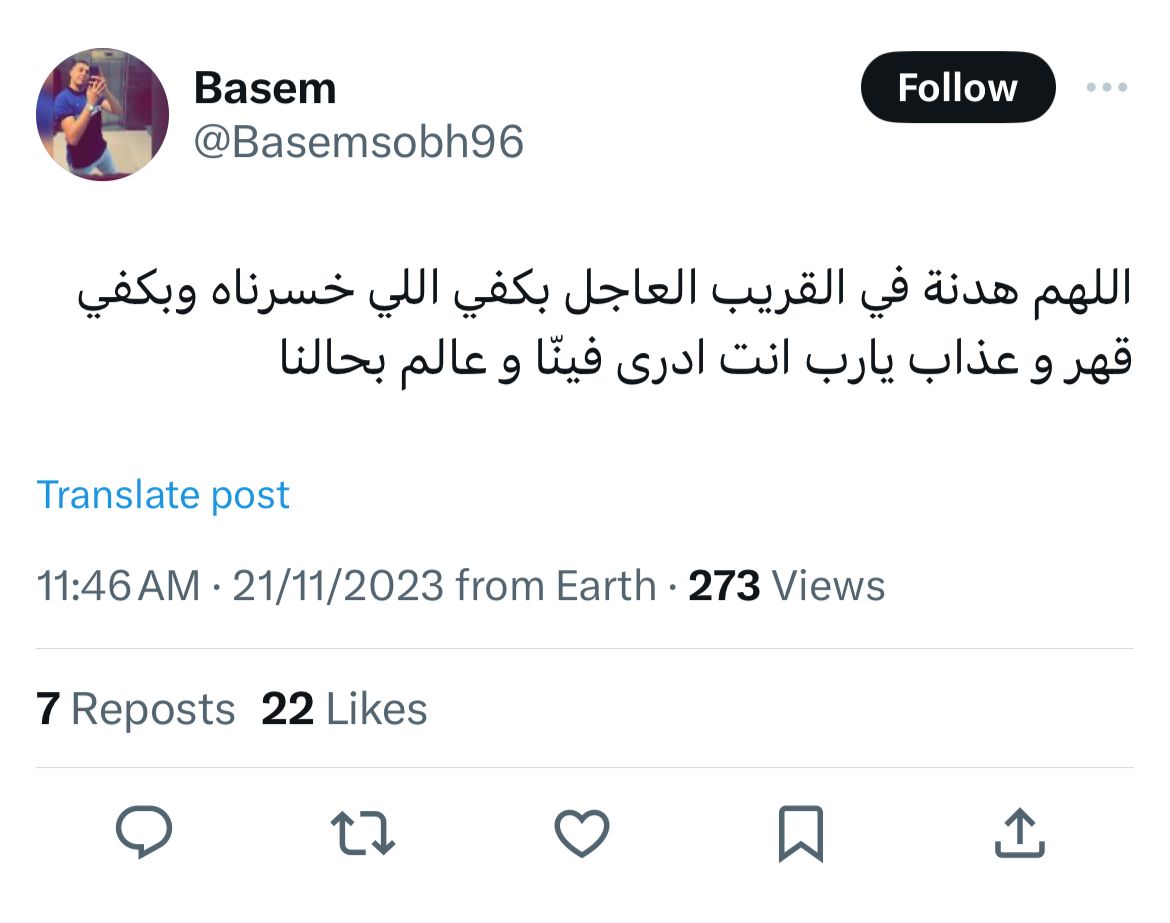Click the first line of Arabic post text
Image resolution: width=1170 pixels, height=923 pixels.
(x=604, y=291)
